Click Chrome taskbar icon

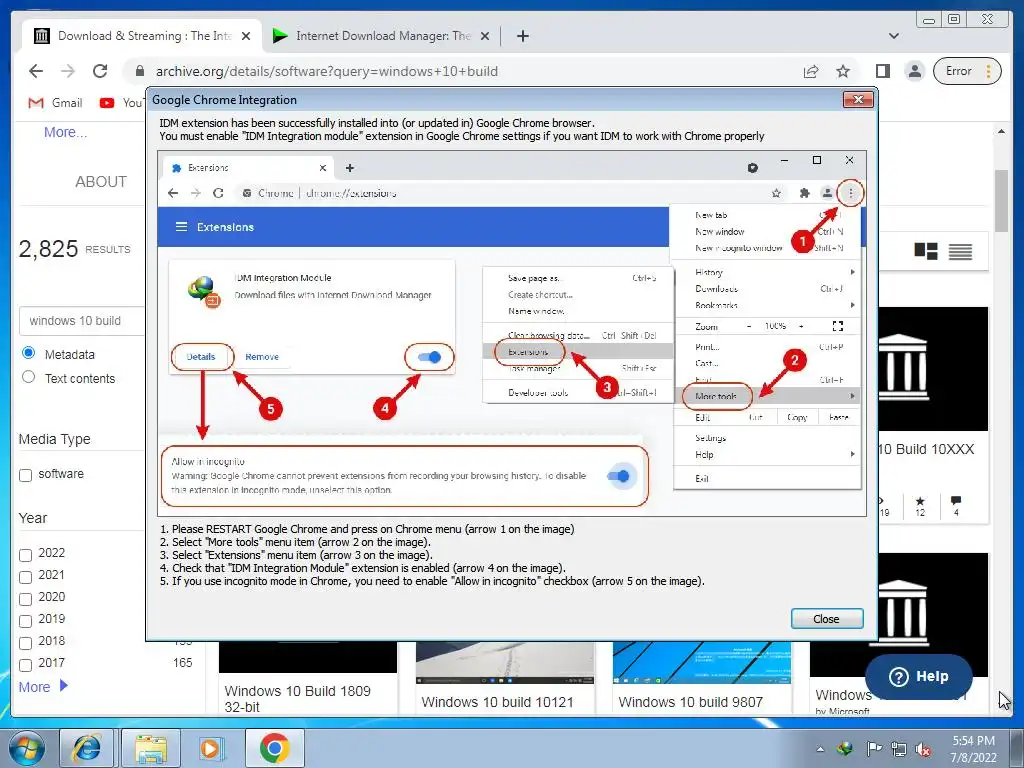pos(274,748)
